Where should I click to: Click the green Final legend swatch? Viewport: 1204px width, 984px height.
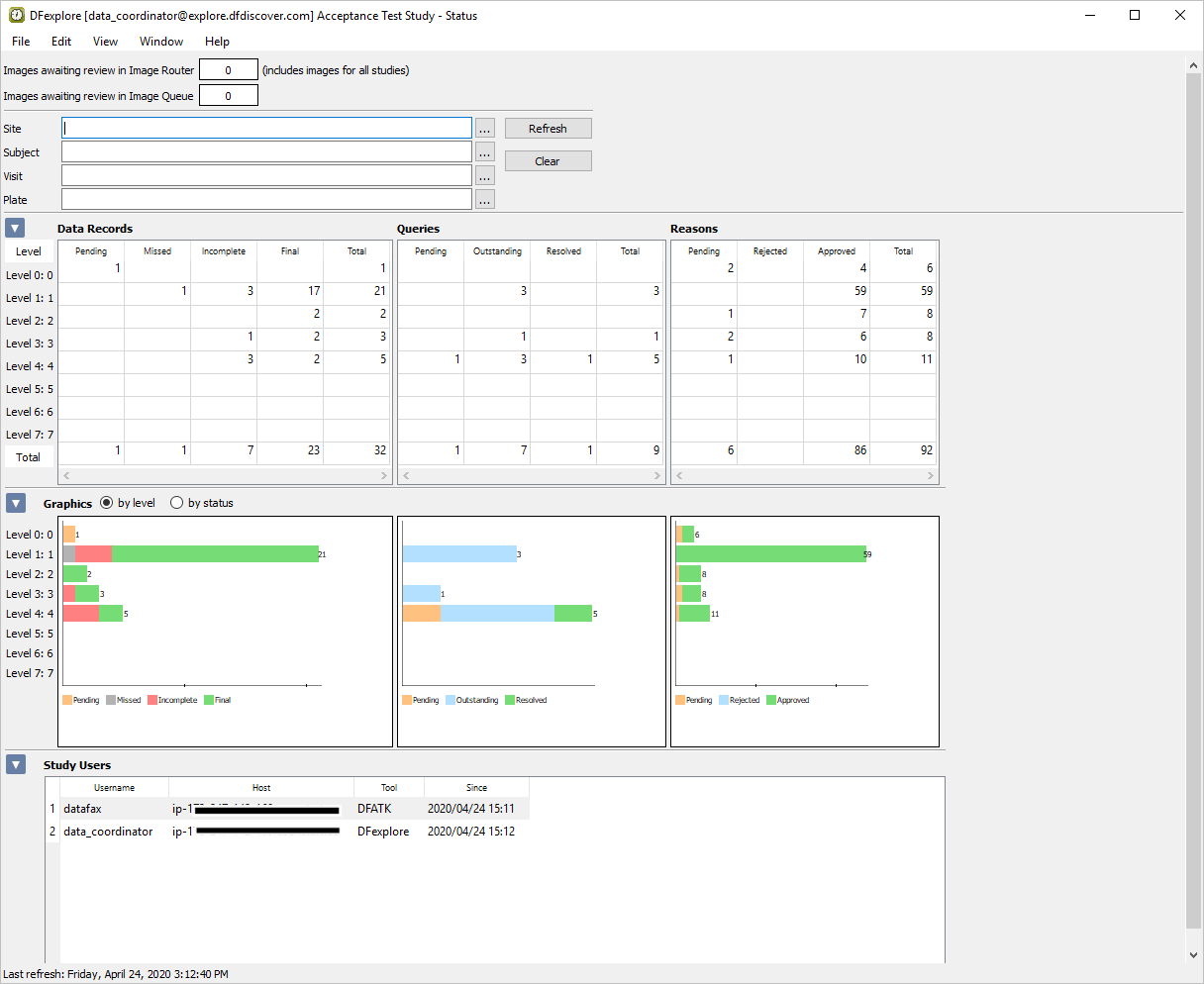pos(208,700)
